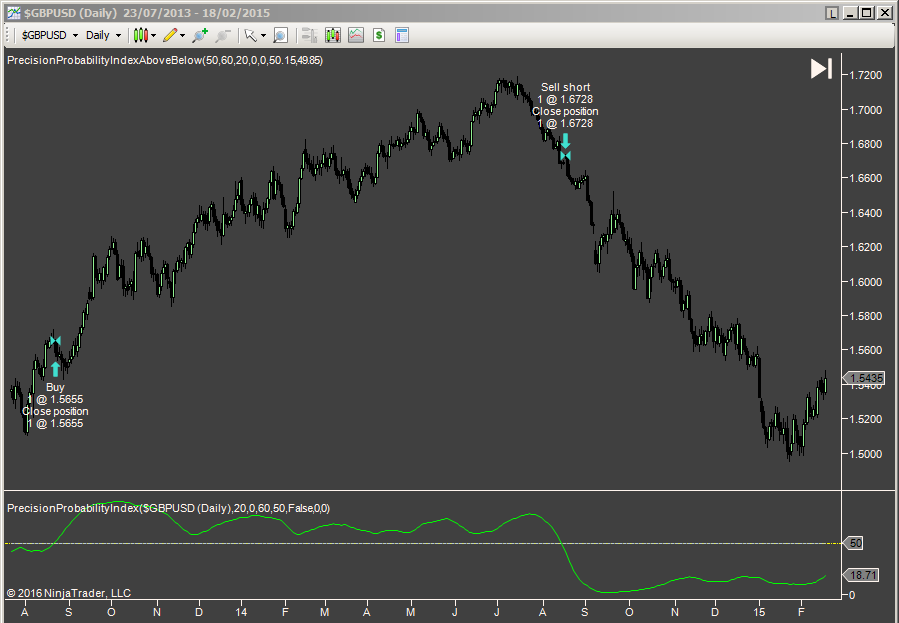The height and width of the screenshot is (623, 899).
Task: Click the Sell short down-arrow marker
Action: [565, 140]
